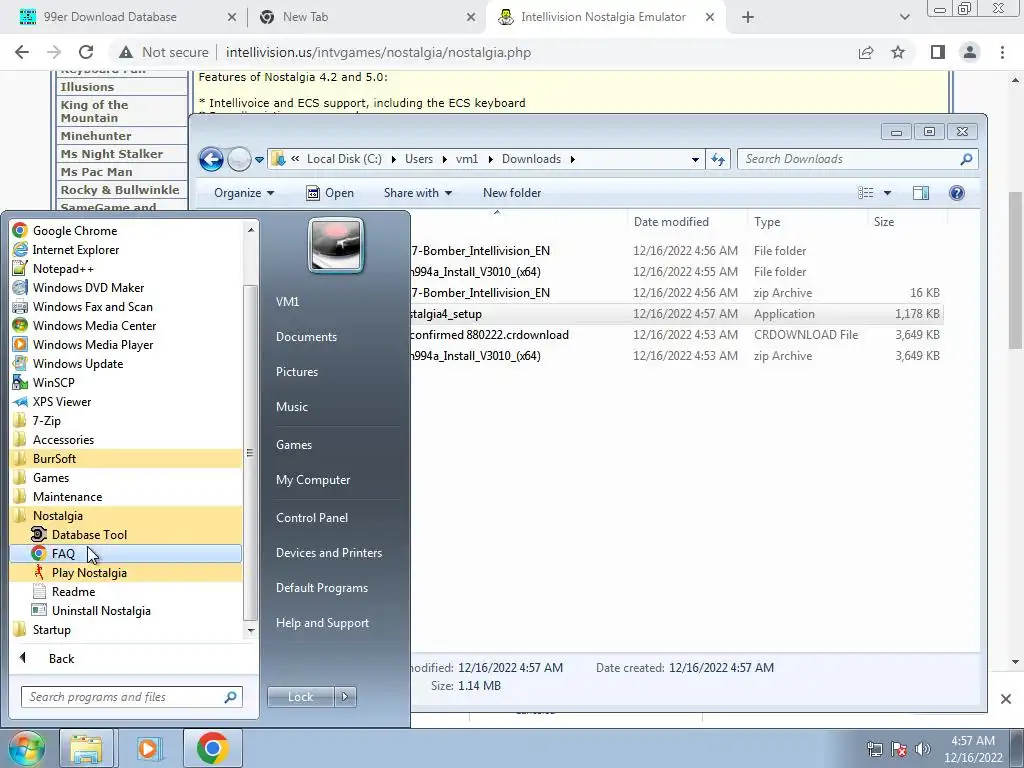Image resolution: width=1024 pixels, height=768 pixels.
Task: Launch Google Chrome from program list
Action: pyautogui.click(x=126, y=231)
